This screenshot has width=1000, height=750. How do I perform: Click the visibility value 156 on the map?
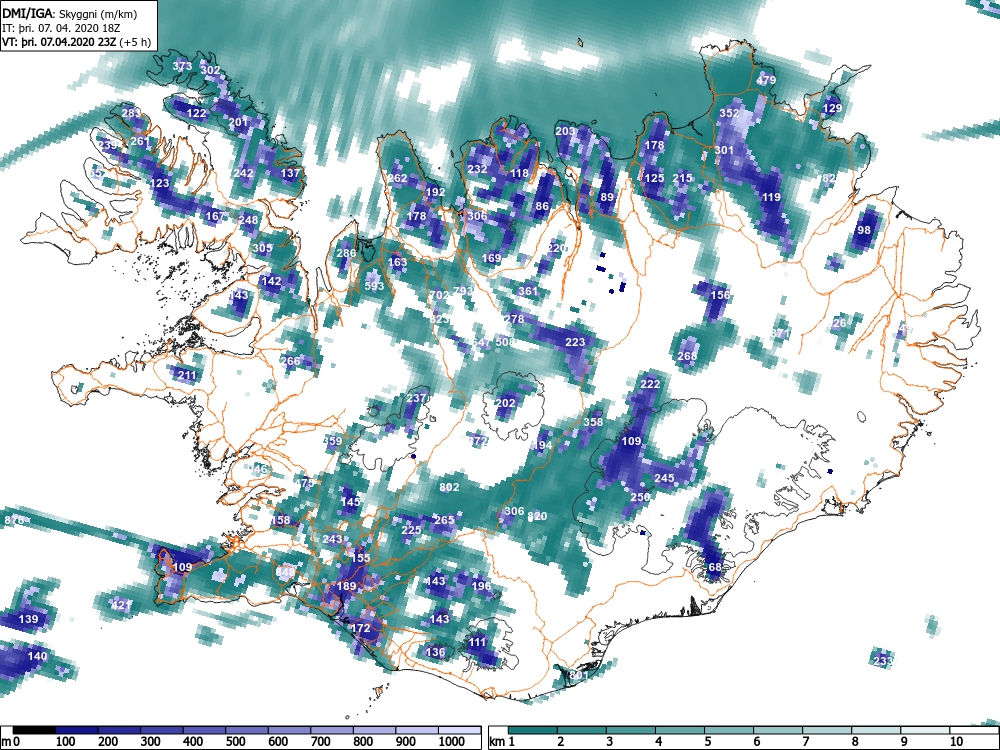720,295
